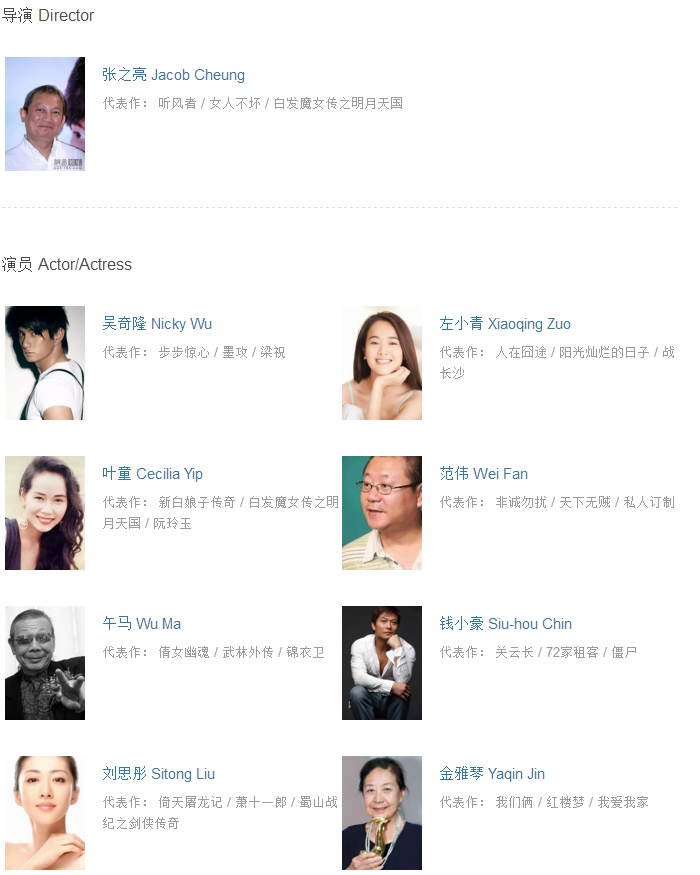The height and width of the screenshot is (875, 700).
Task: Click Jacob Cheung's portrait photo
Action: point(45,114)
